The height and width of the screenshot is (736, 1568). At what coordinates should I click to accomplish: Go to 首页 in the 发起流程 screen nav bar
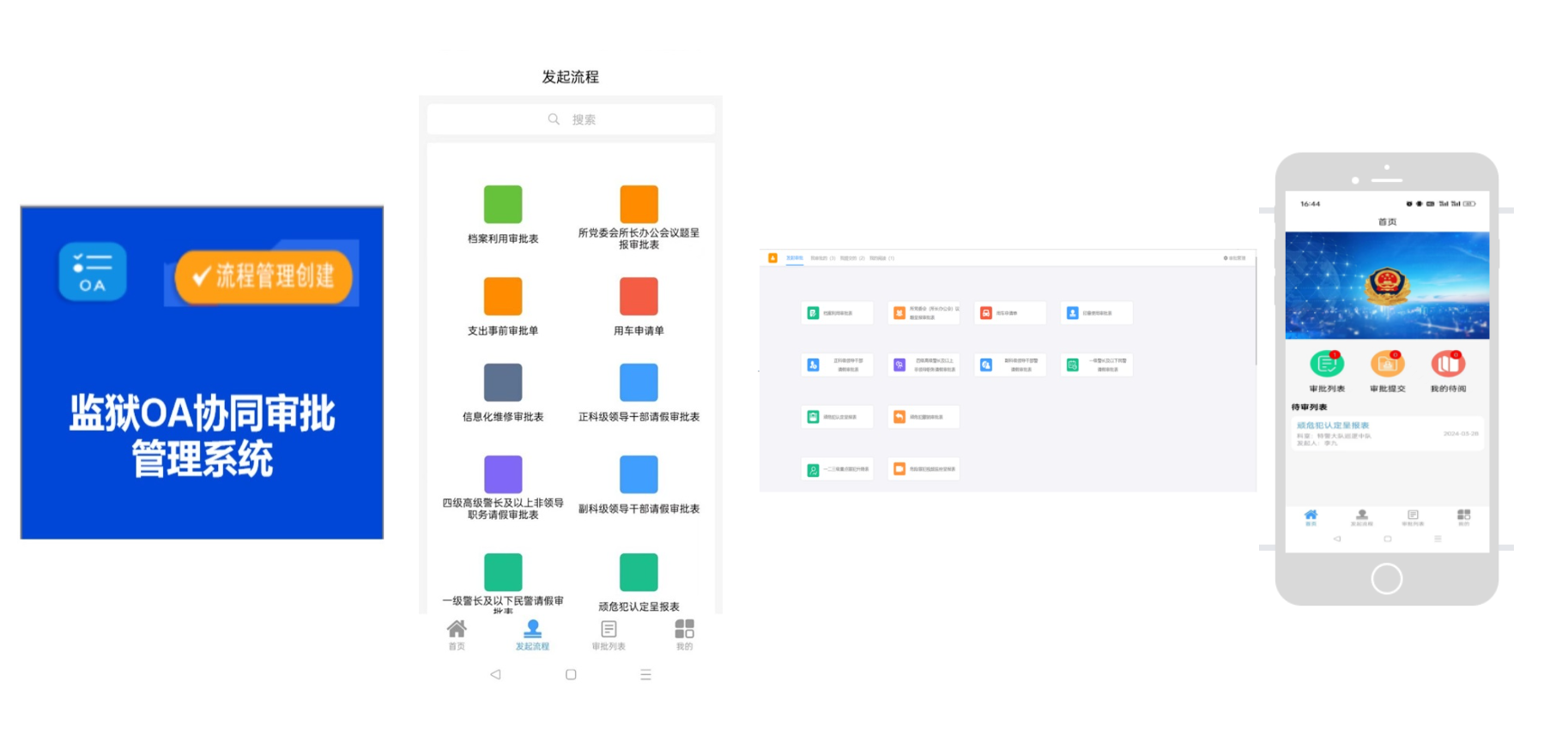457,635
